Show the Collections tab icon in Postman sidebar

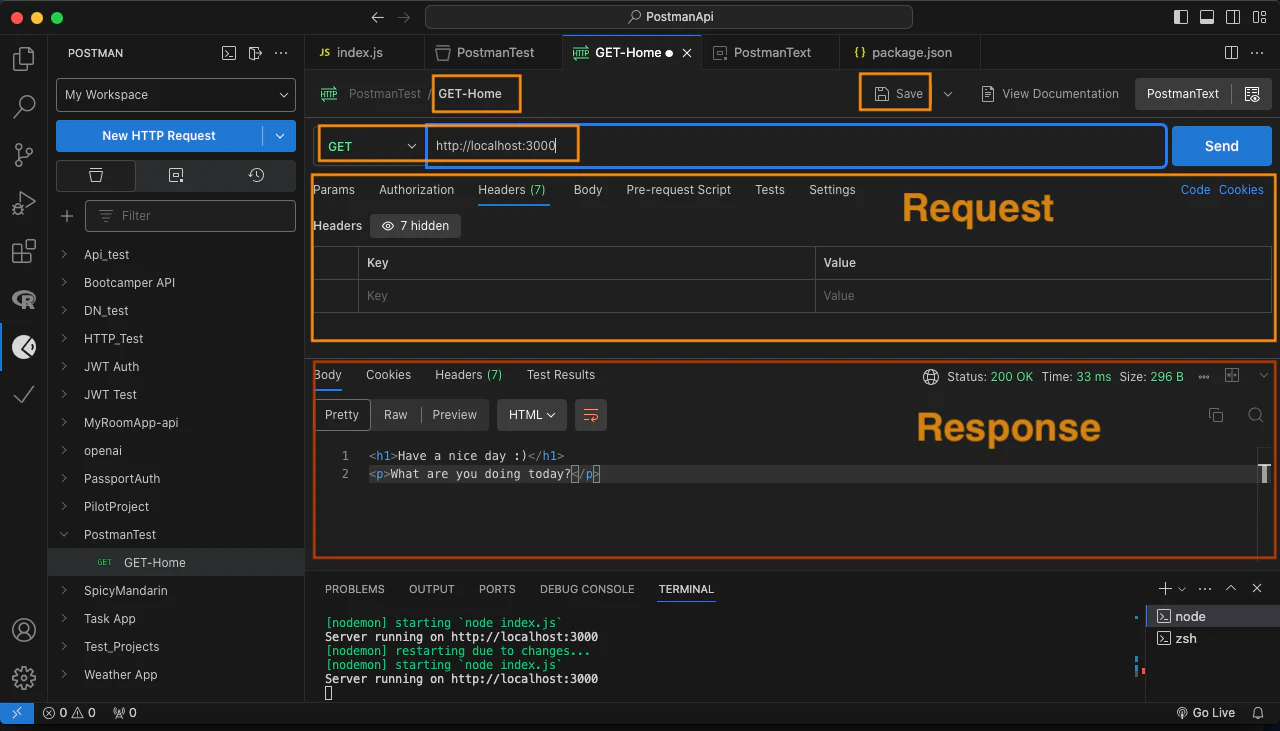(96, 175)
